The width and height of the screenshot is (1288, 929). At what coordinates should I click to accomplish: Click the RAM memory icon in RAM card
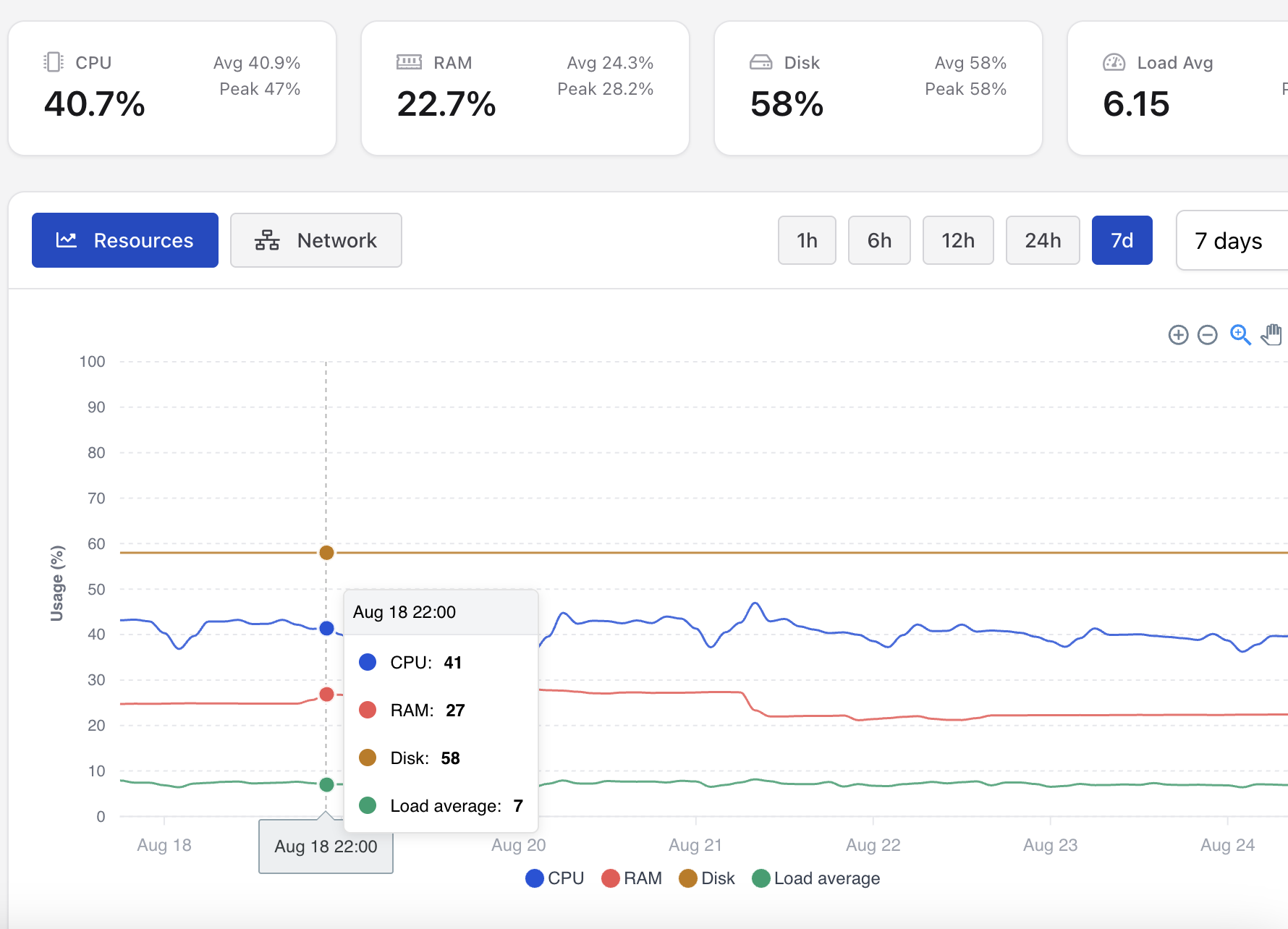[x=409, y=62]
